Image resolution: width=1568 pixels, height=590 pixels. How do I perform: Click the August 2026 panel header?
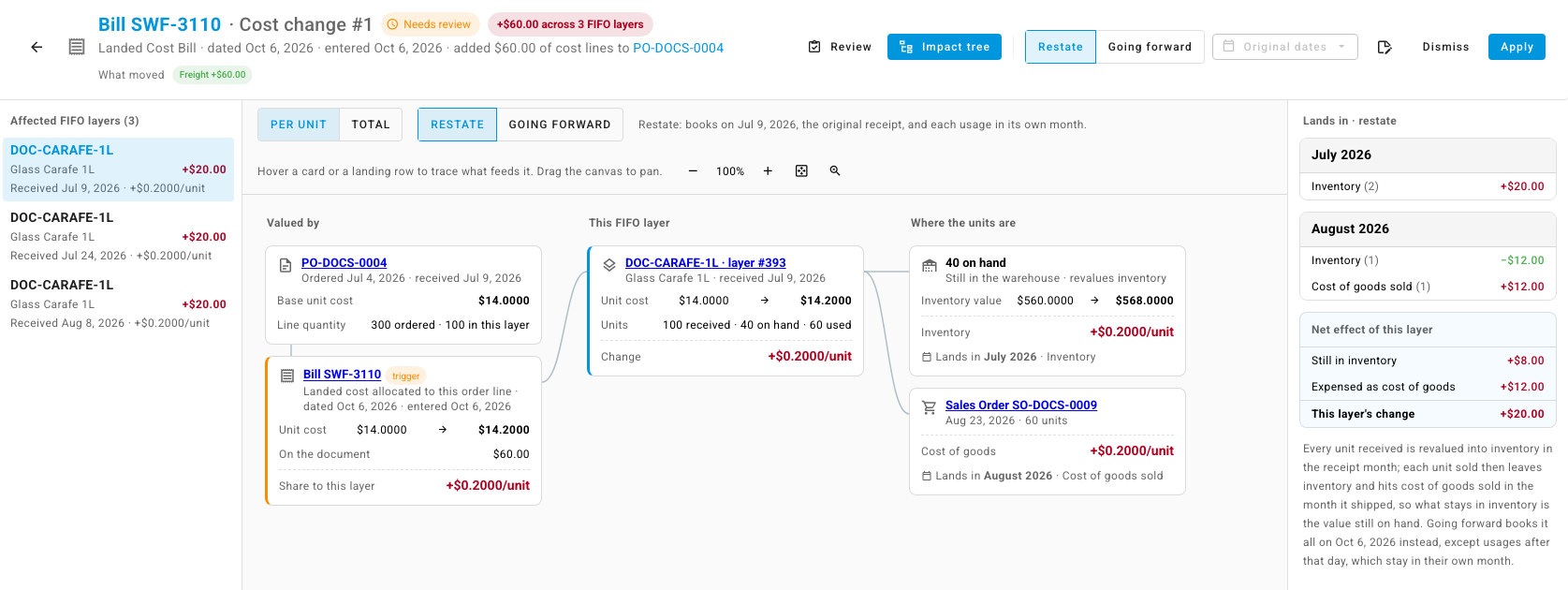[x=1428, y=229]
